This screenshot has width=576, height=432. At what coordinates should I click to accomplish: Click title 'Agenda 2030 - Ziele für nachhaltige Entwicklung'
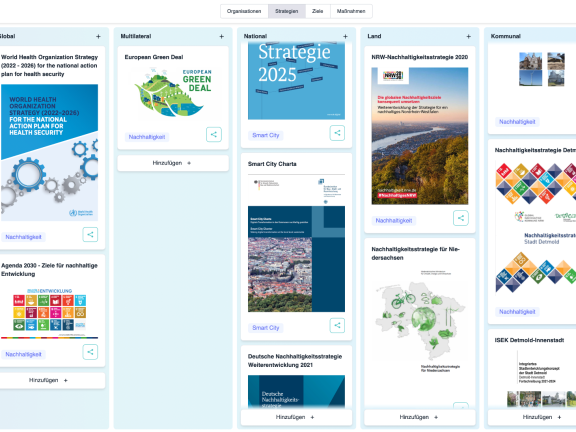tap(50, 270)
